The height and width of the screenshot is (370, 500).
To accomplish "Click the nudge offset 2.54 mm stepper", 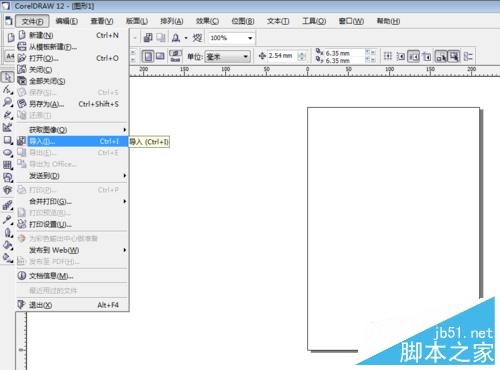I will (302, 56).
